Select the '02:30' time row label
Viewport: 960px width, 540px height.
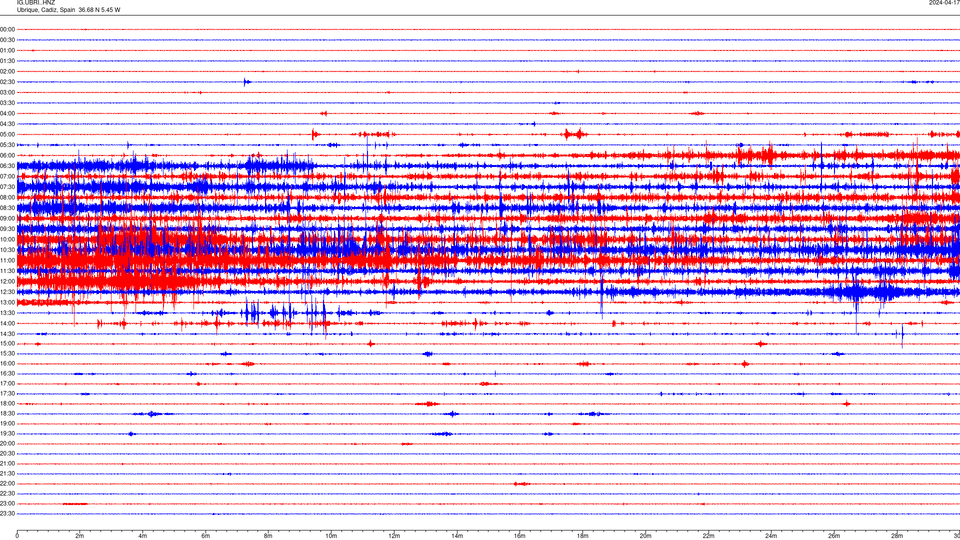(7, 82)
